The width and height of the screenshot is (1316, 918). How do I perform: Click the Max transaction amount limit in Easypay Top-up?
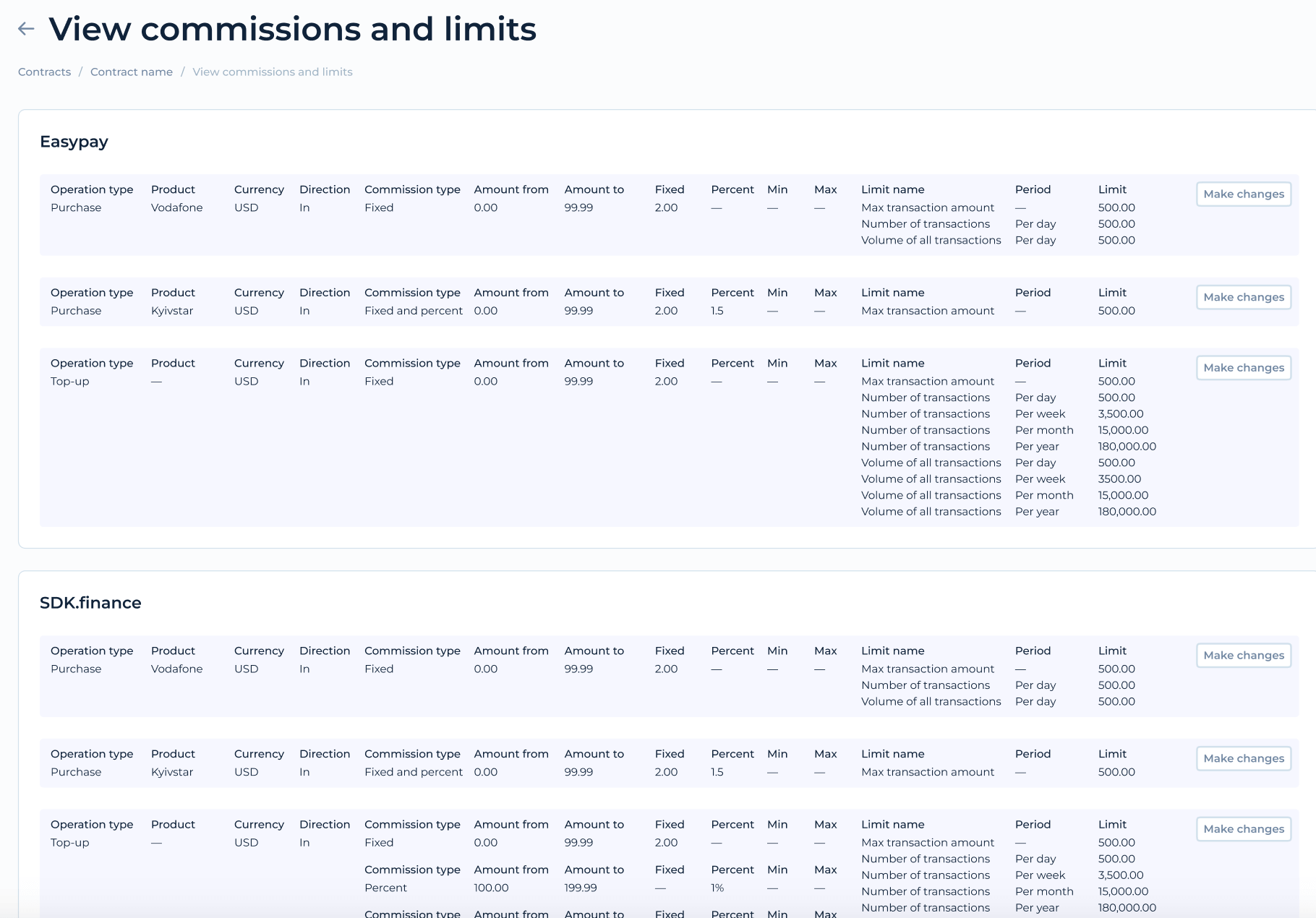[x=927, y=381]
